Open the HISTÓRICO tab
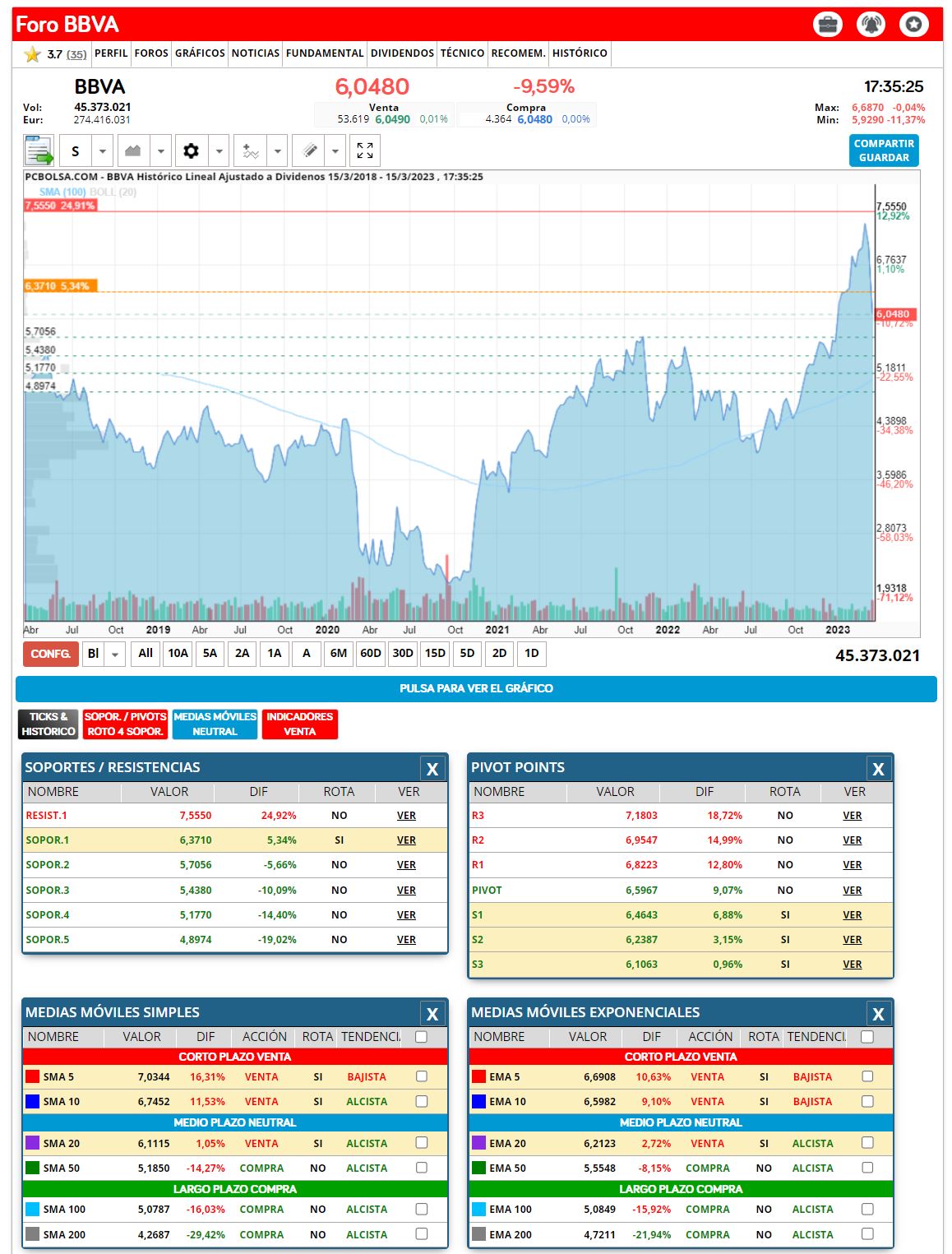The image size is (952, 1254). [580, 53]
